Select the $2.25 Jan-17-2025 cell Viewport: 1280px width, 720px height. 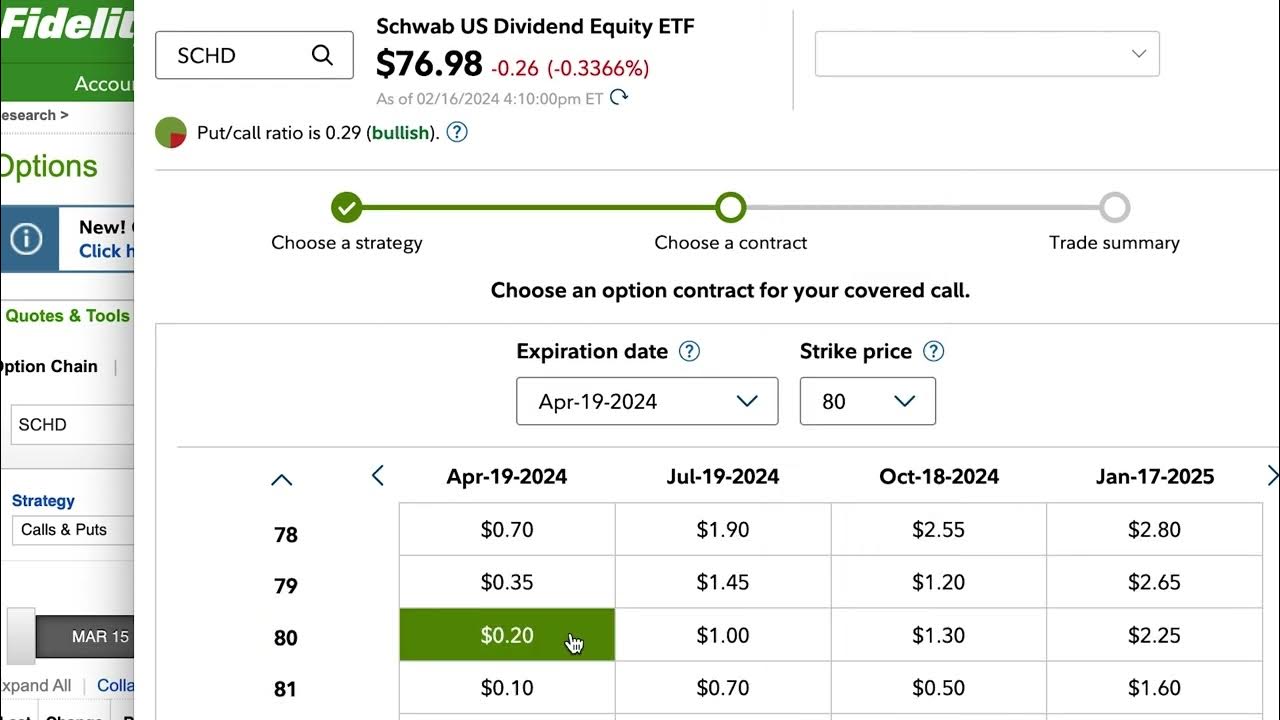pyautogui.click(x=1154, y=635)
